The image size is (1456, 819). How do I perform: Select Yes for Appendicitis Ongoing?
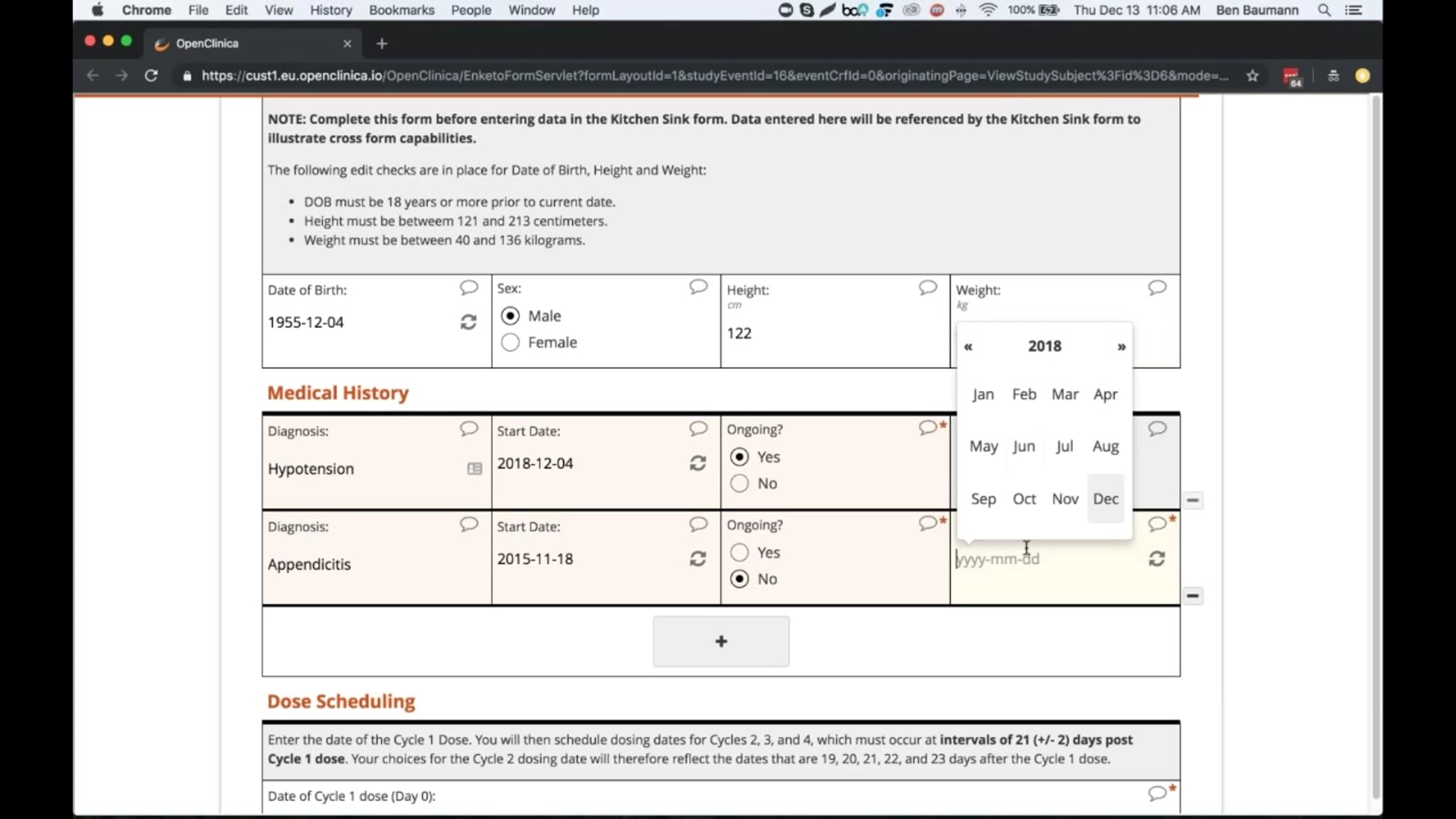pyautogui.click(x=739, y=553)
